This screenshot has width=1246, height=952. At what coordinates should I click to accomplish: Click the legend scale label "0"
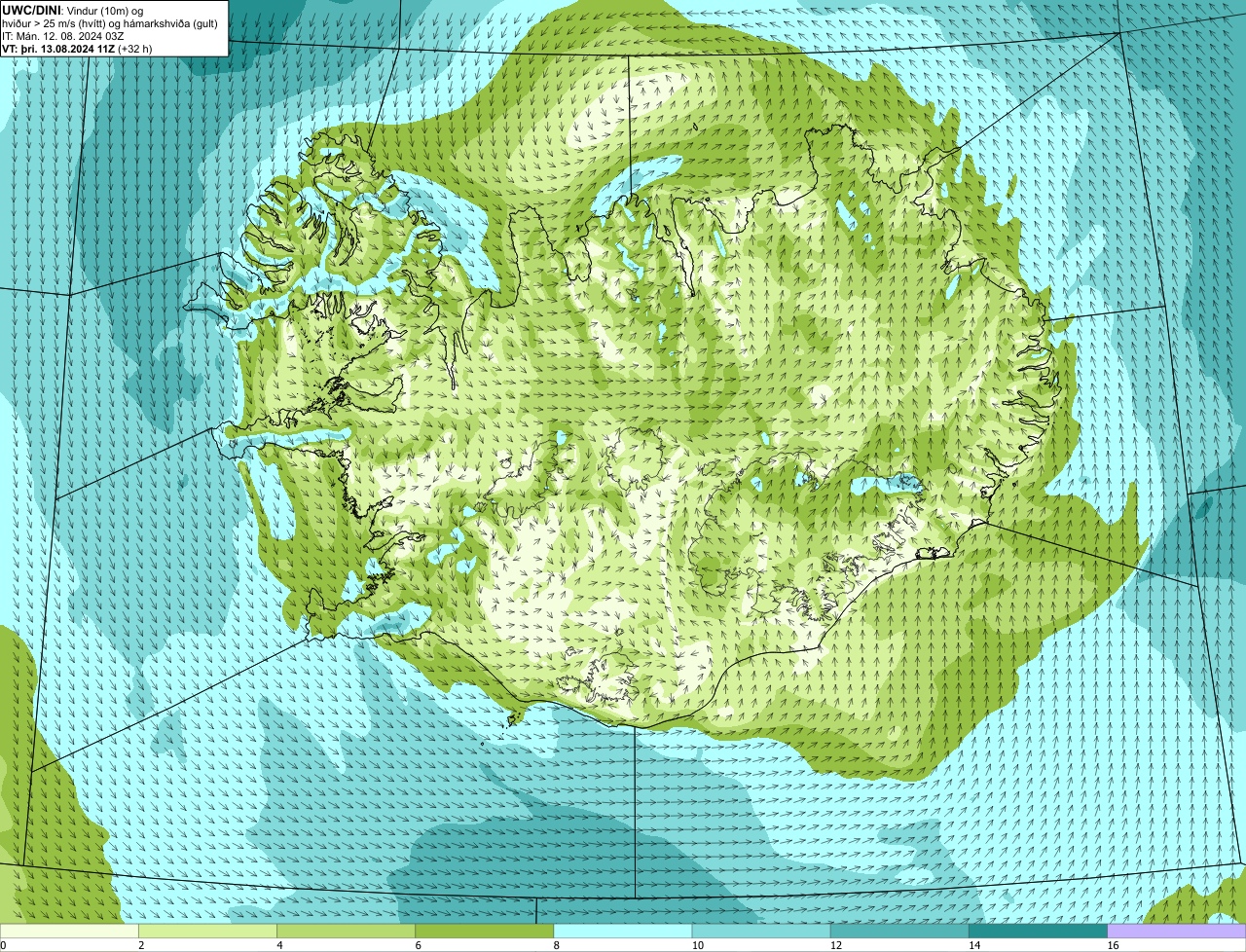[3, 945]
